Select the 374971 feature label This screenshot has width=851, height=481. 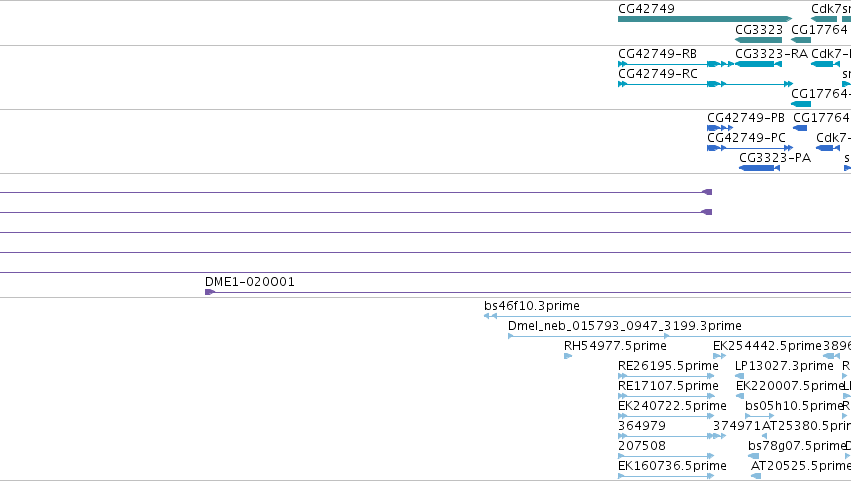tap(737, 426)
